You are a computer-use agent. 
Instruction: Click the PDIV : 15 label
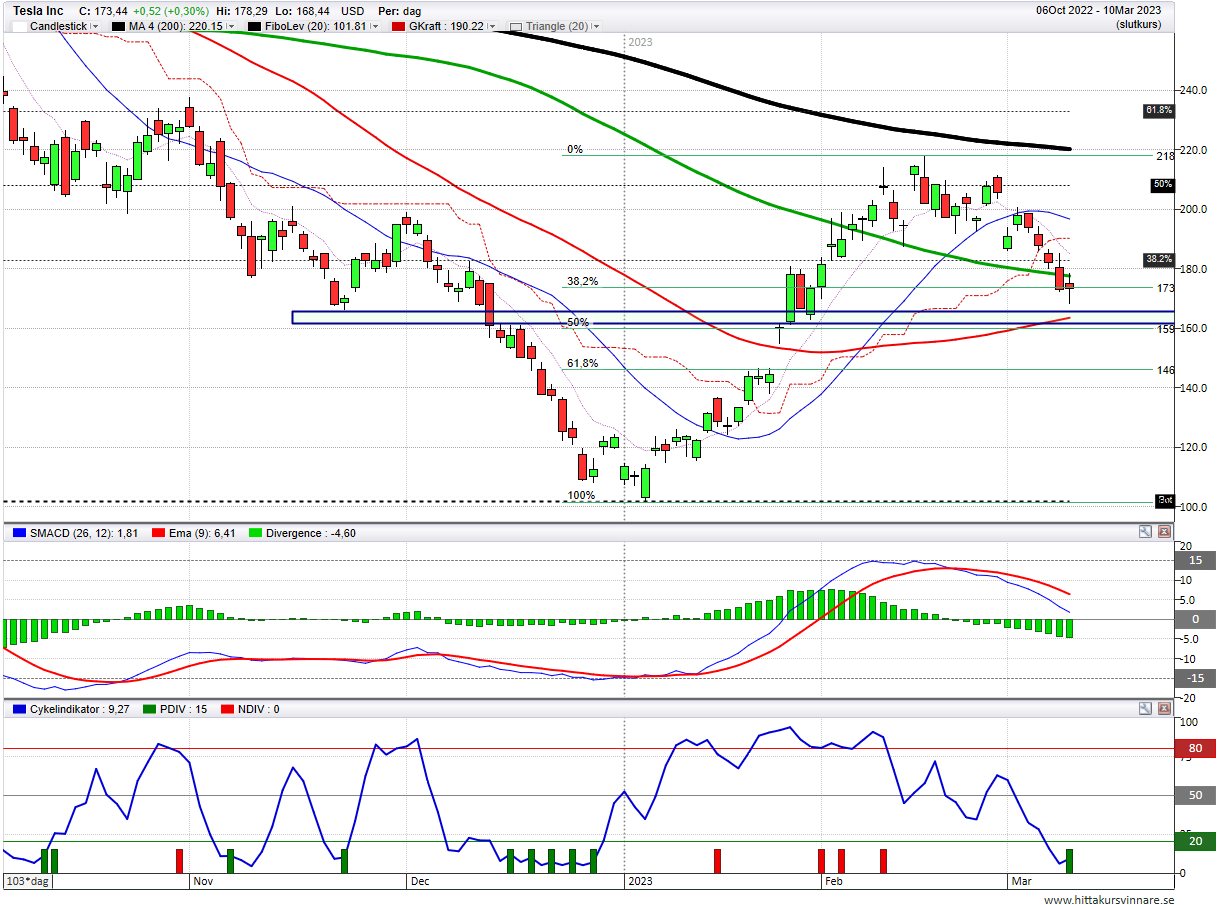point(184,709)
